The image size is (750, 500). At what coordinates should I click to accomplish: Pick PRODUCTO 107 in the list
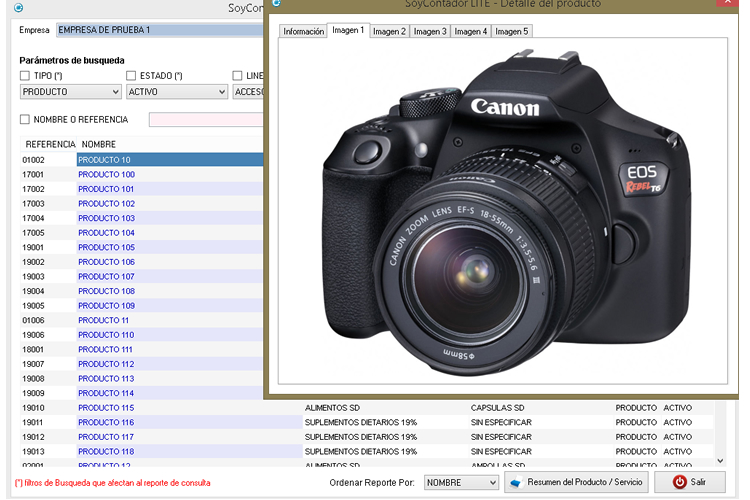pos(106,277)
